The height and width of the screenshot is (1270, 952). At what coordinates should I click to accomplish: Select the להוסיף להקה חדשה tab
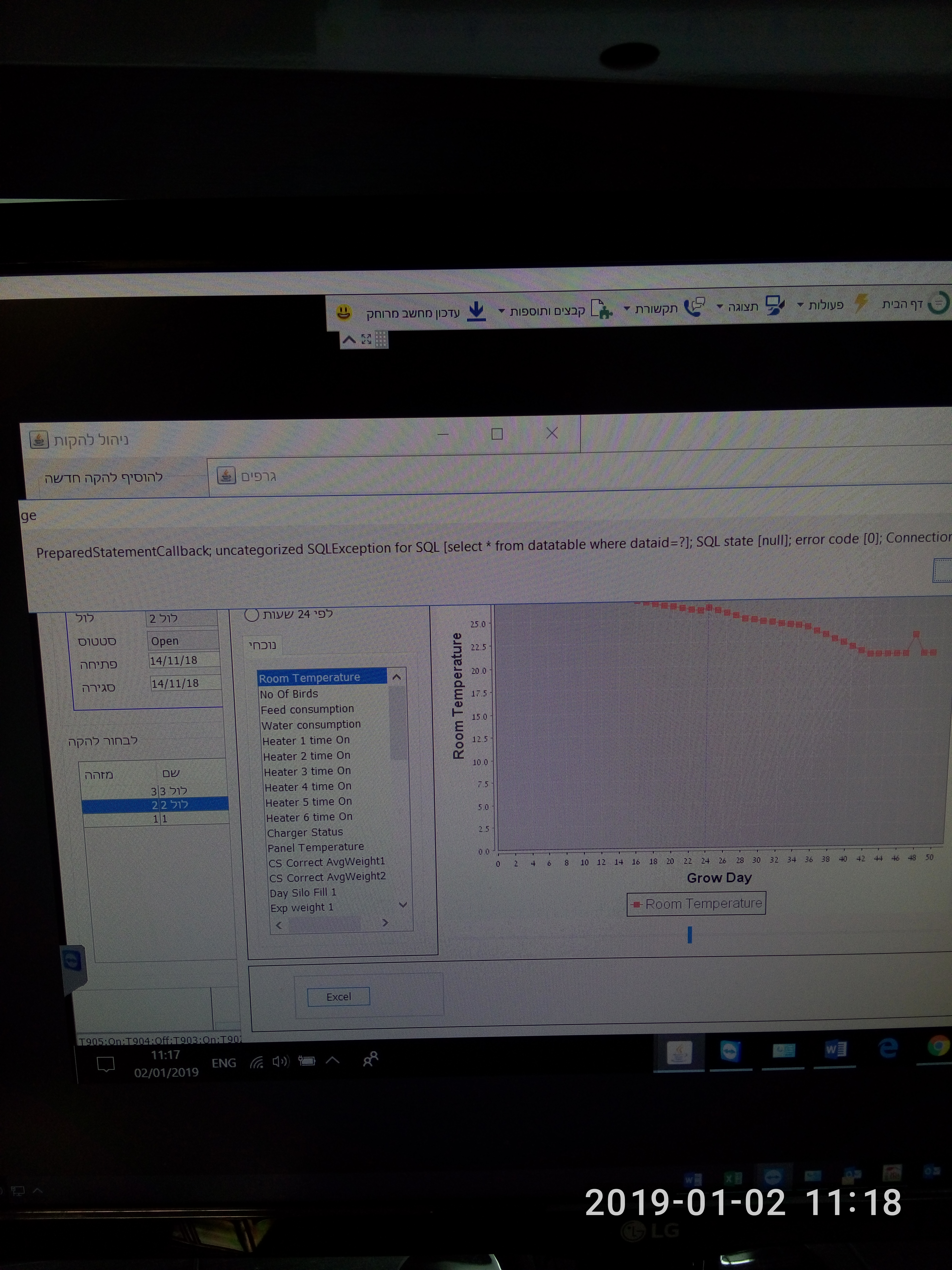point(104,478)
